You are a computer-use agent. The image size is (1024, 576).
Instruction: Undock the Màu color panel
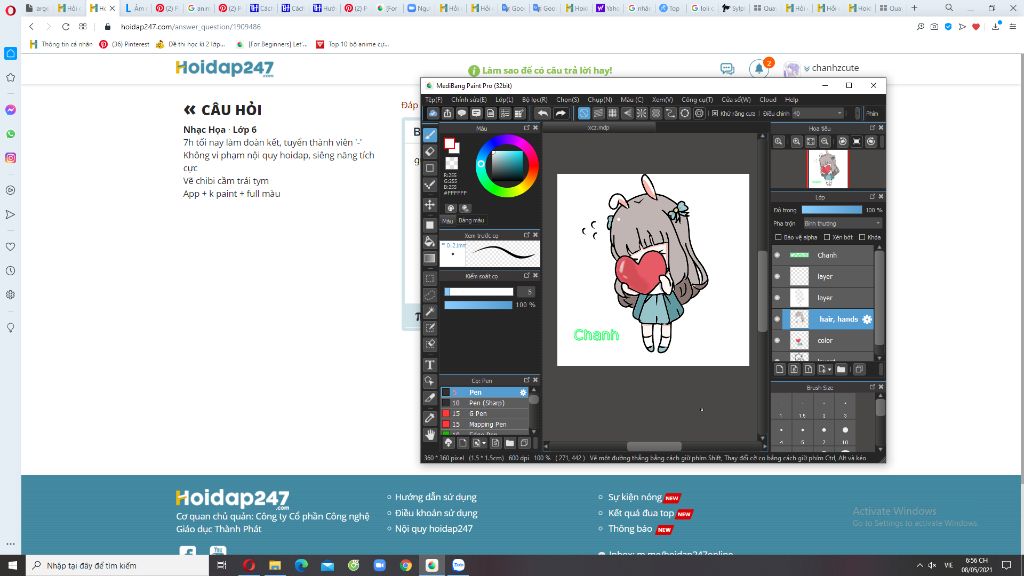(526, 128)
